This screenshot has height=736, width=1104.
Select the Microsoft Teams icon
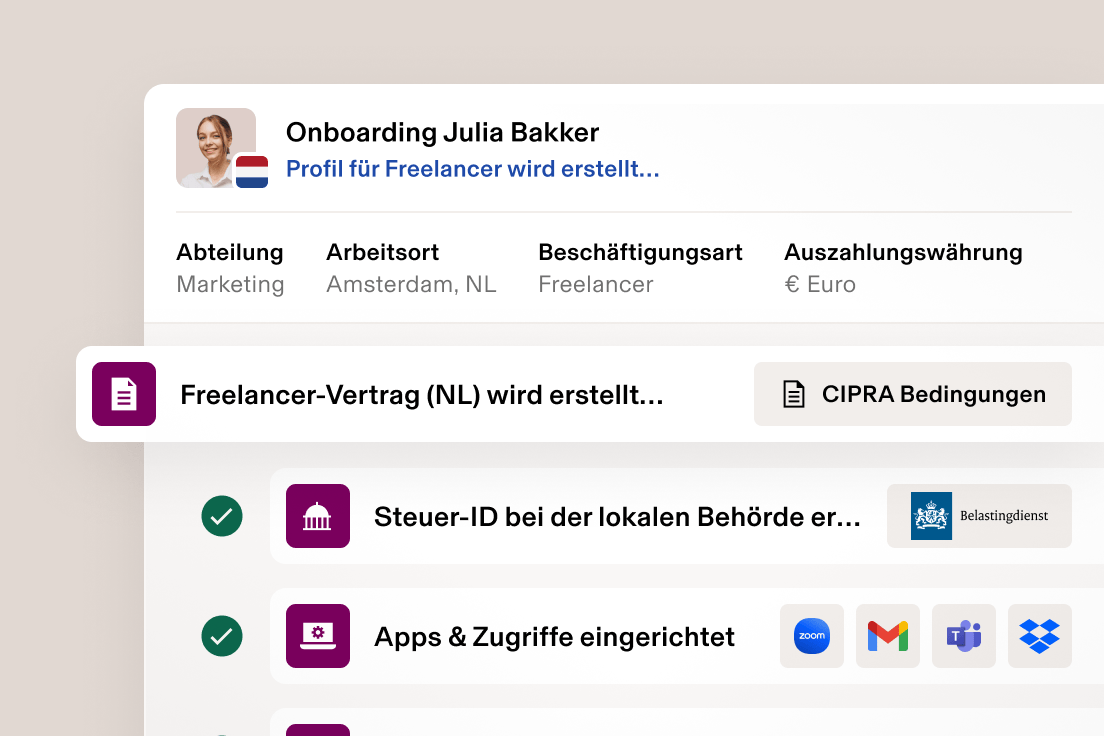click(963, 636)
